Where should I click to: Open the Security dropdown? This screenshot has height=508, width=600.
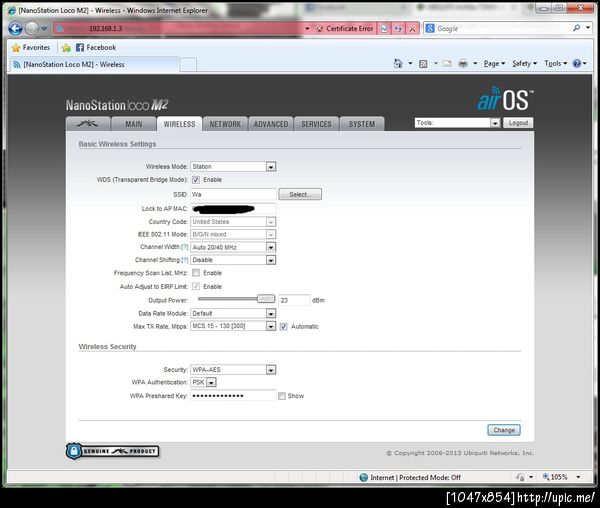point(233,370)
